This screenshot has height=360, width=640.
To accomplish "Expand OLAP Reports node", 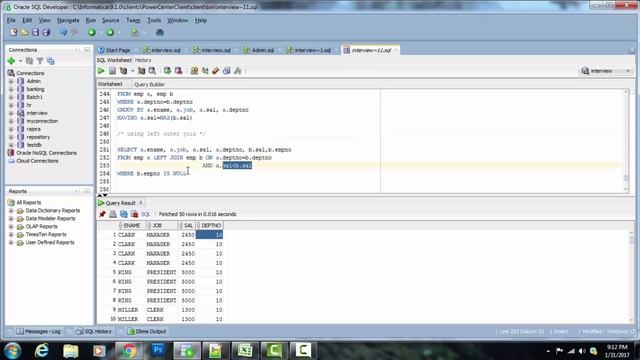I will (x=11, y=227).
